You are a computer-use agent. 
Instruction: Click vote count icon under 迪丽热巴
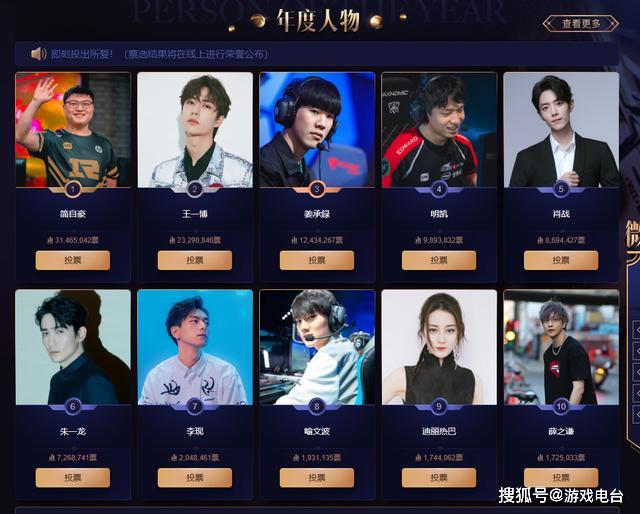click(x=418, y=458)
